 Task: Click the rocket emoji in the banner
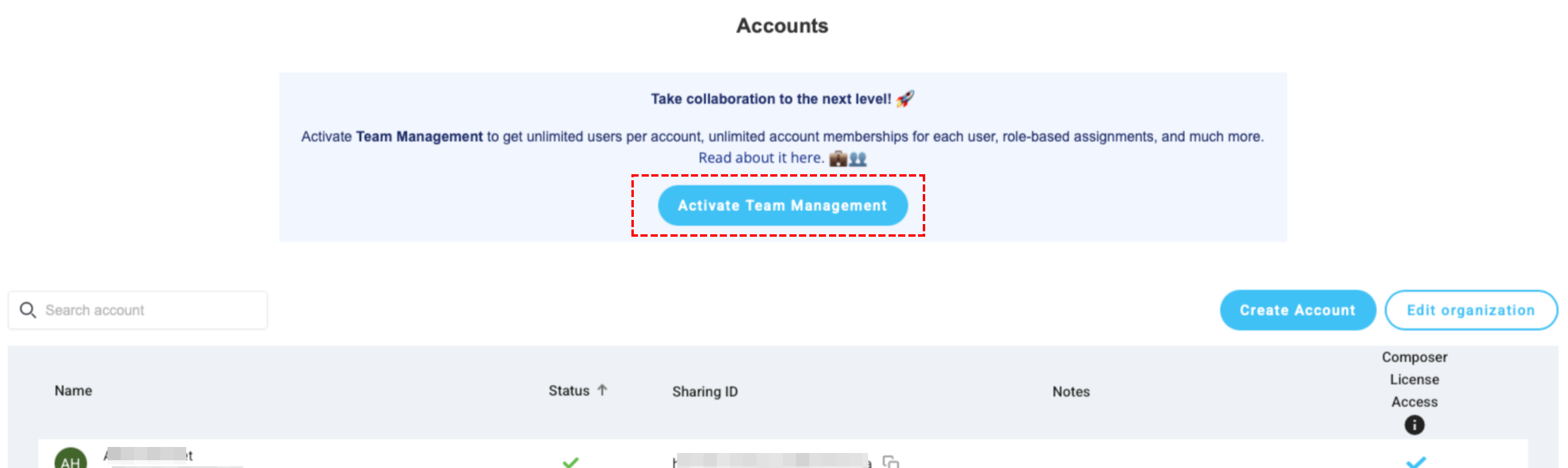point(905,99)
